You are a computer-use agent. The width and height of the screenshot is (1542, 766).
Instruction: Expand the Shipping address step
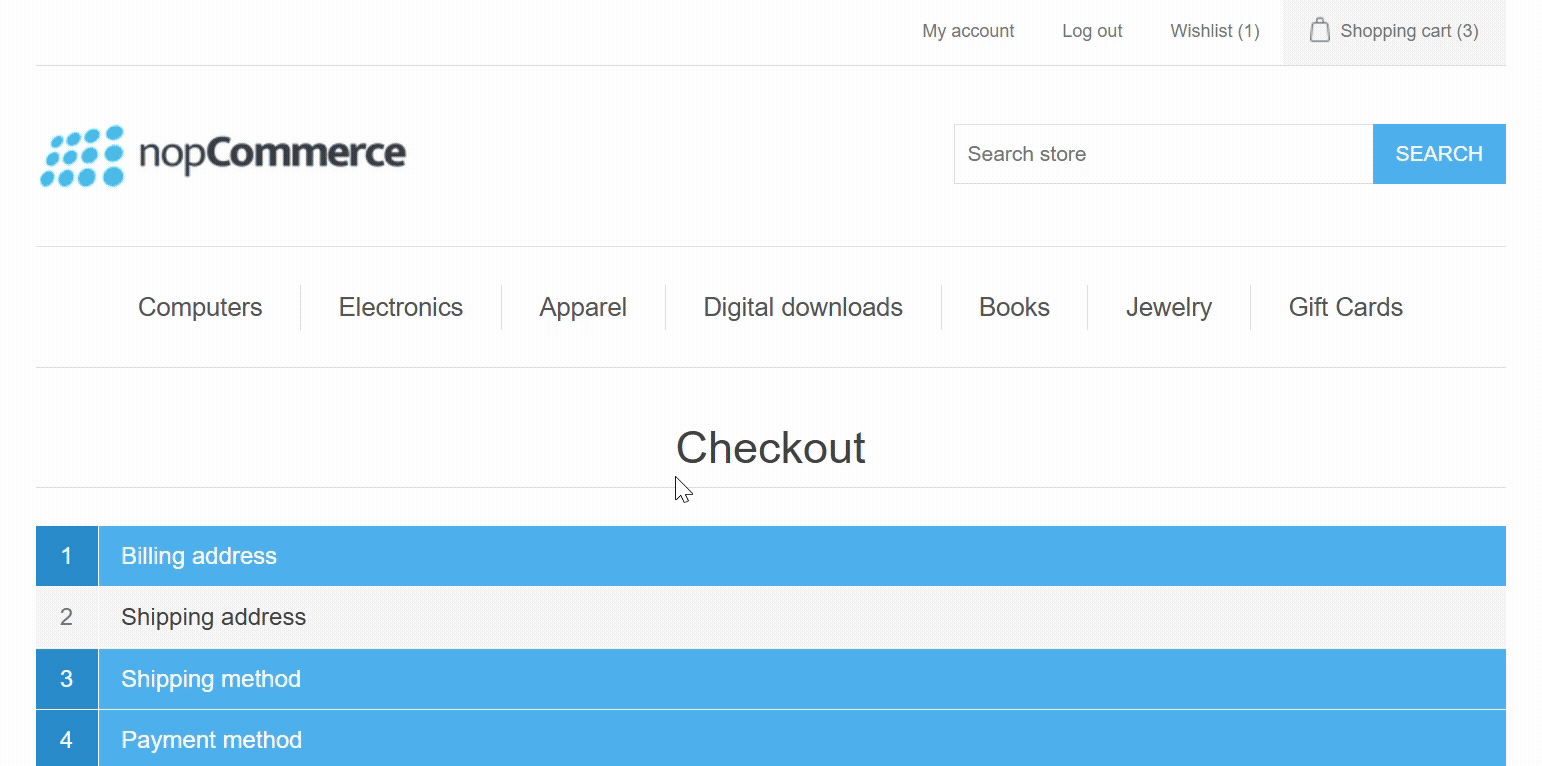(213, 617)
